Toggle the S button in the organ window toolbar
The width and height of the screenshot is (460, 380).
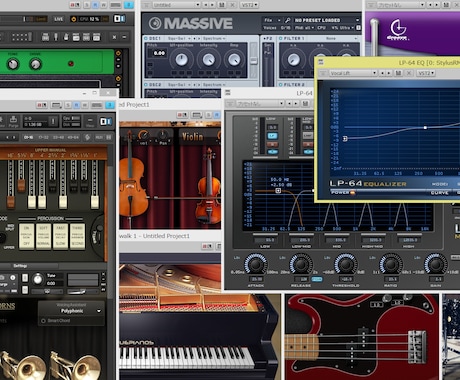68,105
